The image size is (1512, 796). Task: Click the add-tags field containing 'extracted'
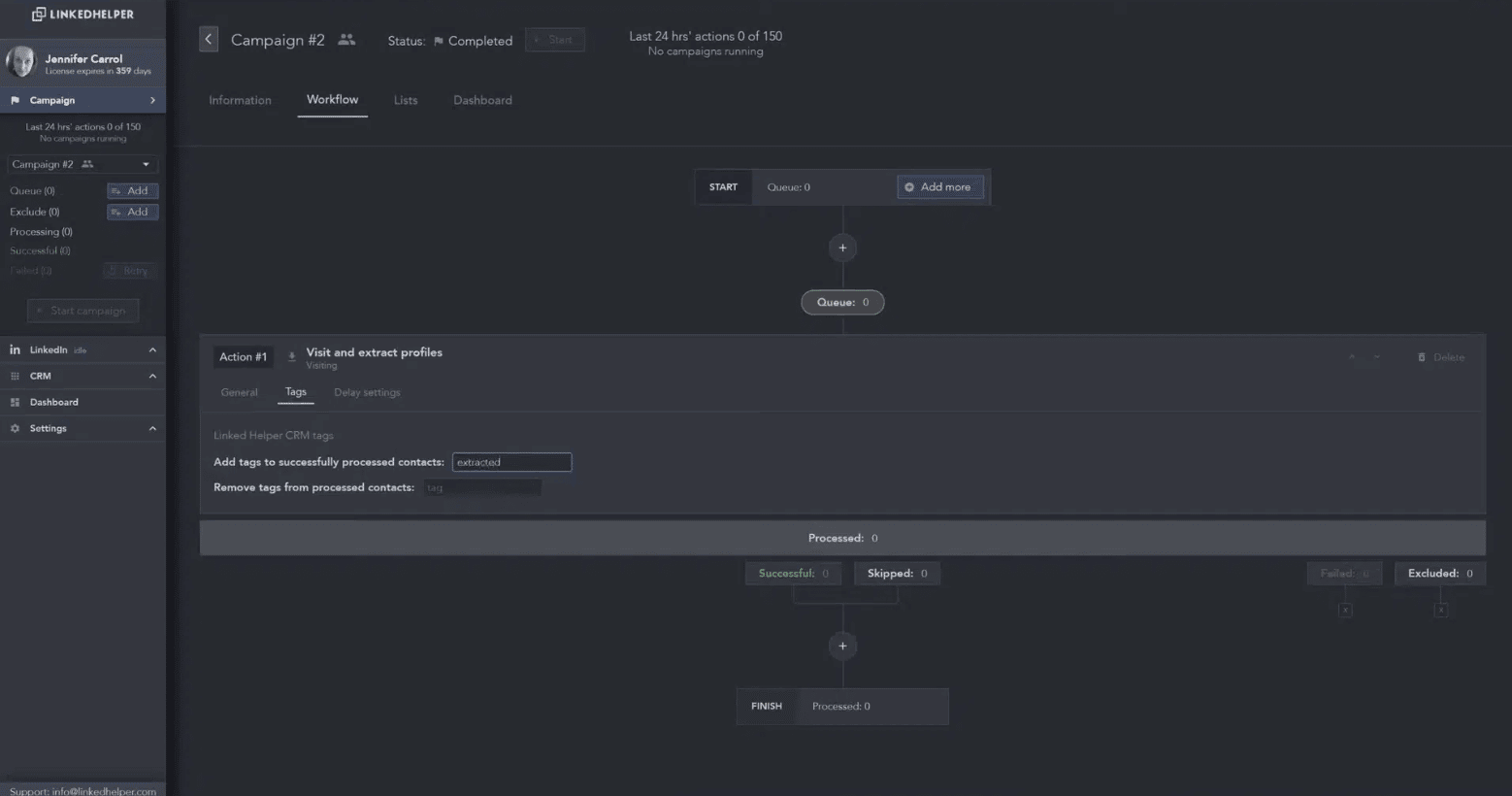[x=511, y=462]
